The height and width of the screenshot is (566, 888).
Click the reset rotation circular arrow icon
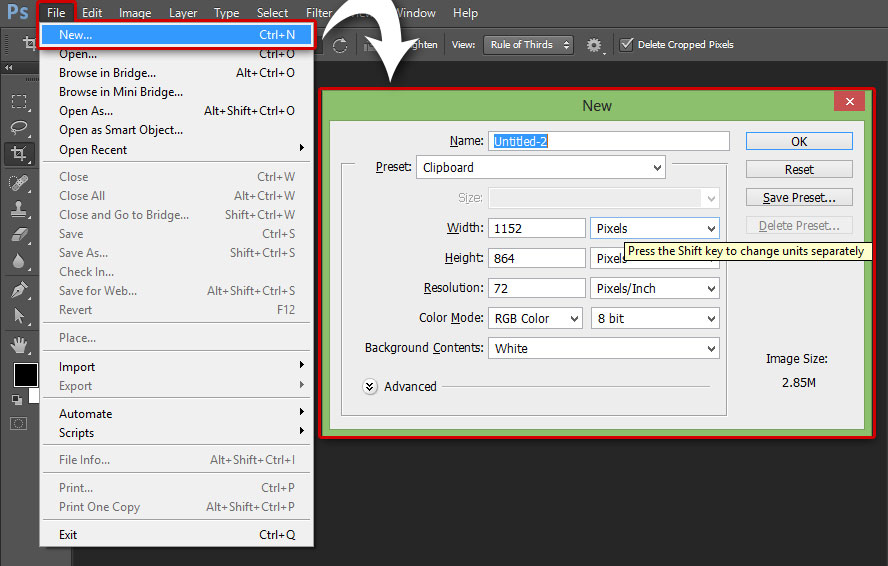[x=340, y=45]
